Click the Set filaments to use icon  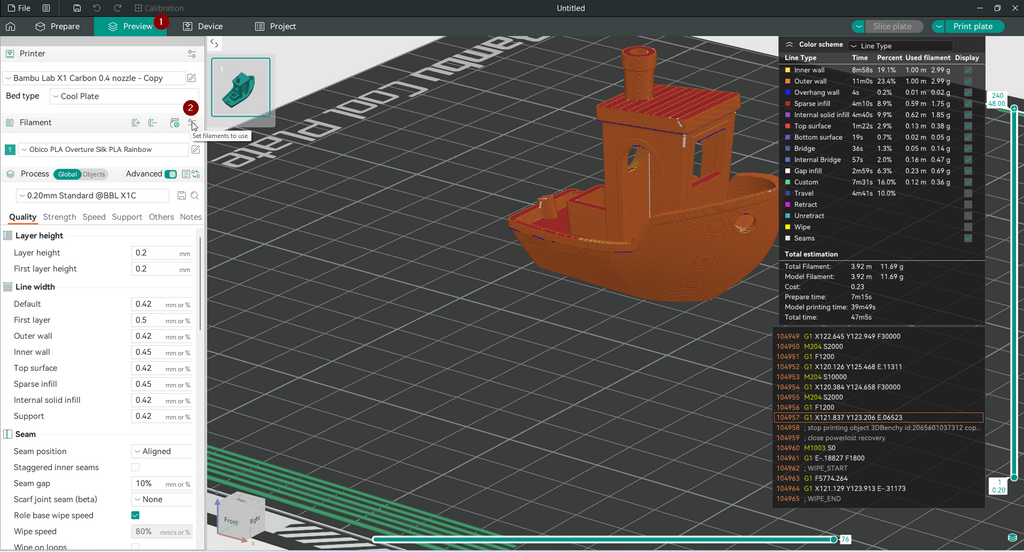pos(192,123)
